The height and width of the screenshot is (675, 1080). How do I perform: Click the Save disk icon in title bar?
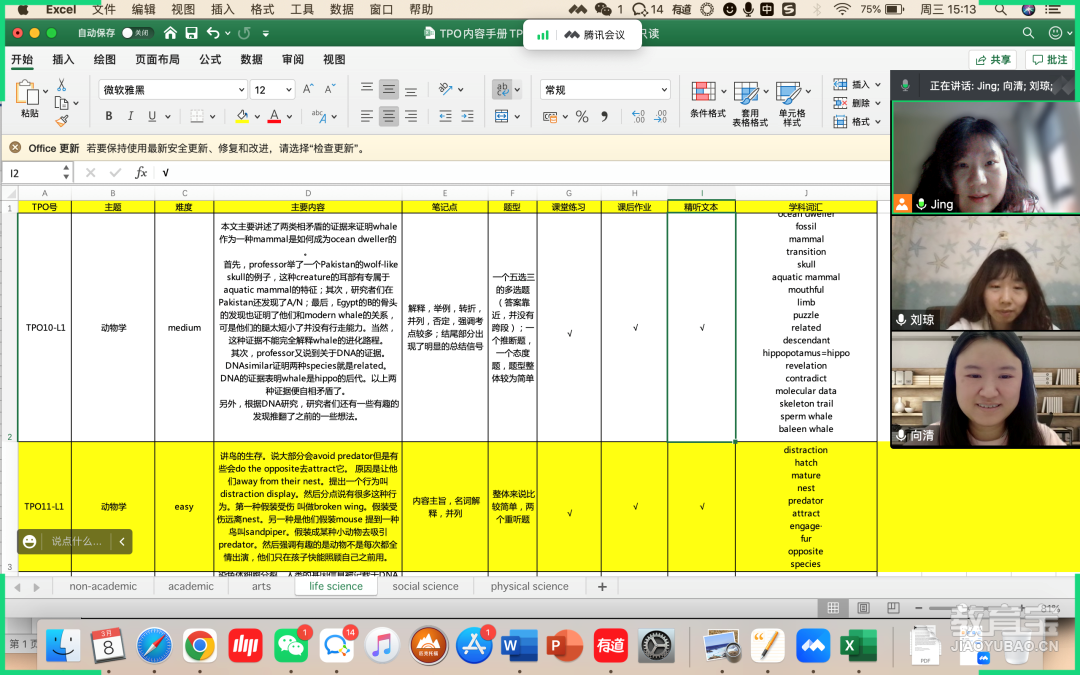pyautogui.click(x=191, y=33)
